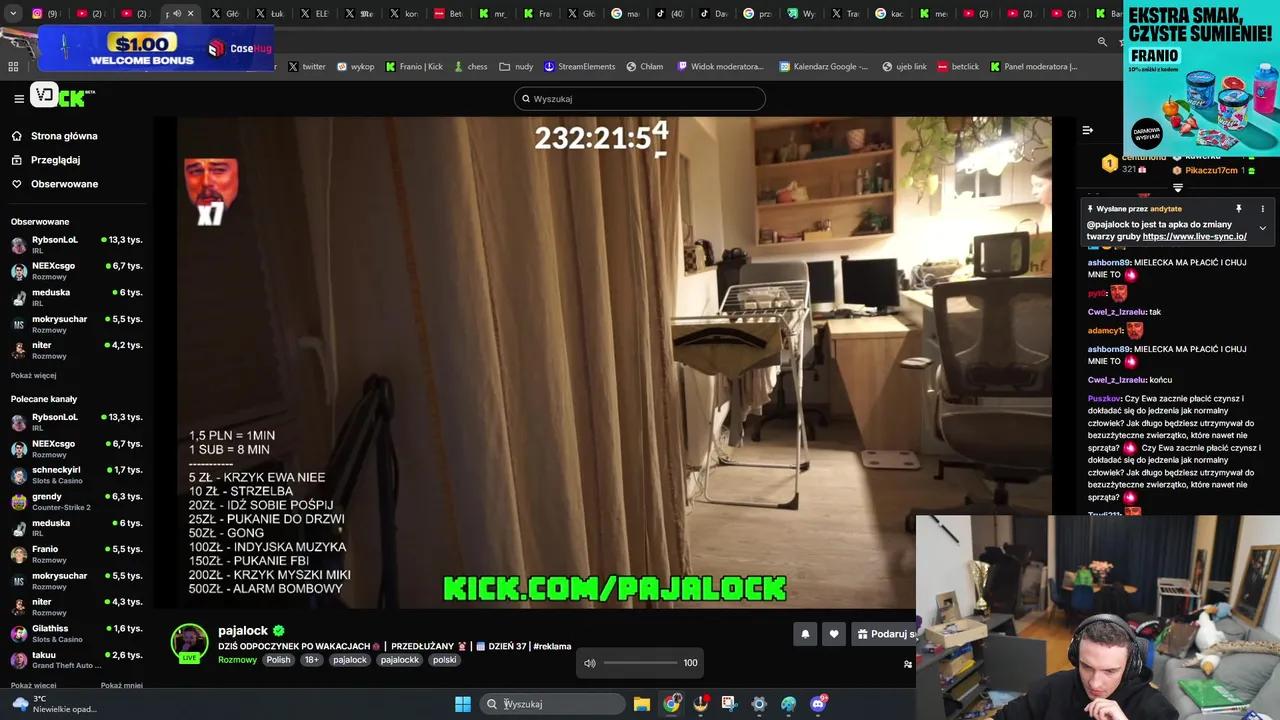Open NEEXcsgo in the Obserwowane list
Viewport: 1280px width, 720px height.
point(76,270)
